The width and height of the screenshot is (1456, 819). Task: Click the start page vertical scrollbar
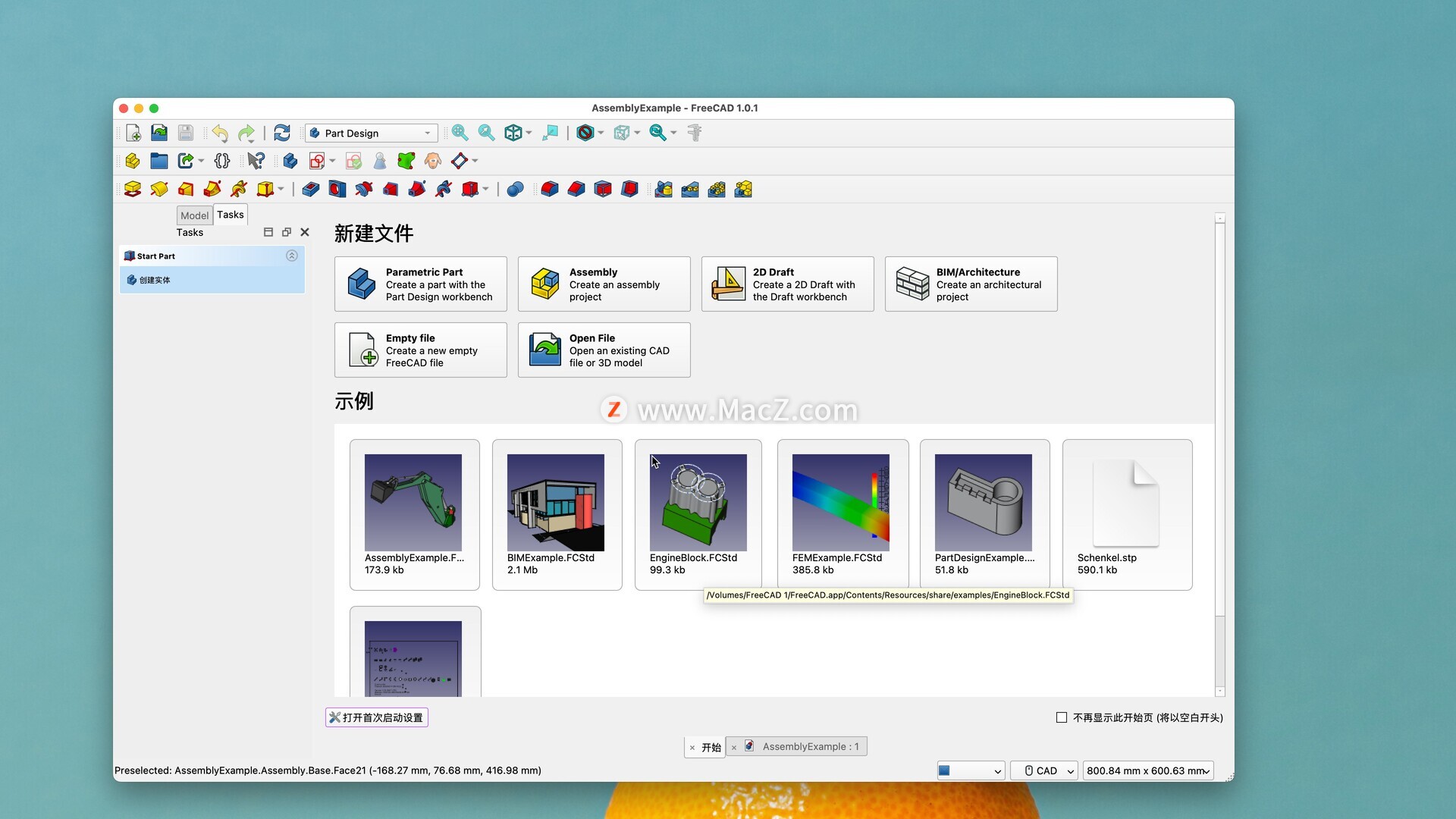tap(1220, 455)
